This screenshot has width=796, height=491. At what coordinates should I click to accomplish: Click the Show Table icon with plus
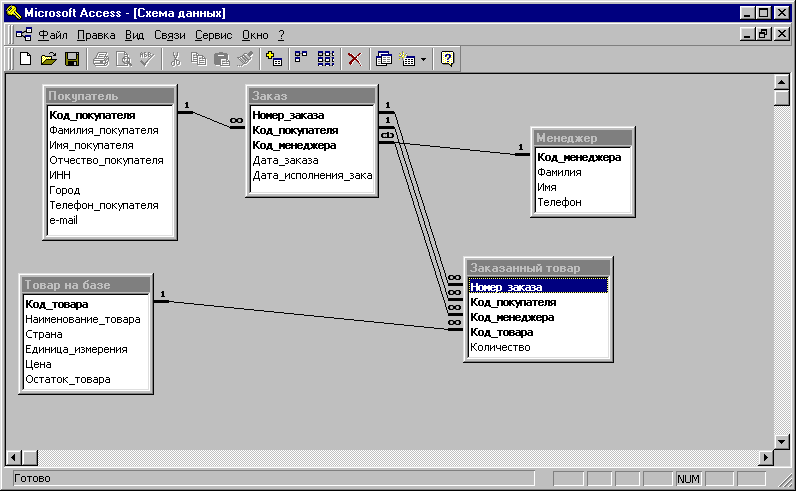click(x=274, y=59)
